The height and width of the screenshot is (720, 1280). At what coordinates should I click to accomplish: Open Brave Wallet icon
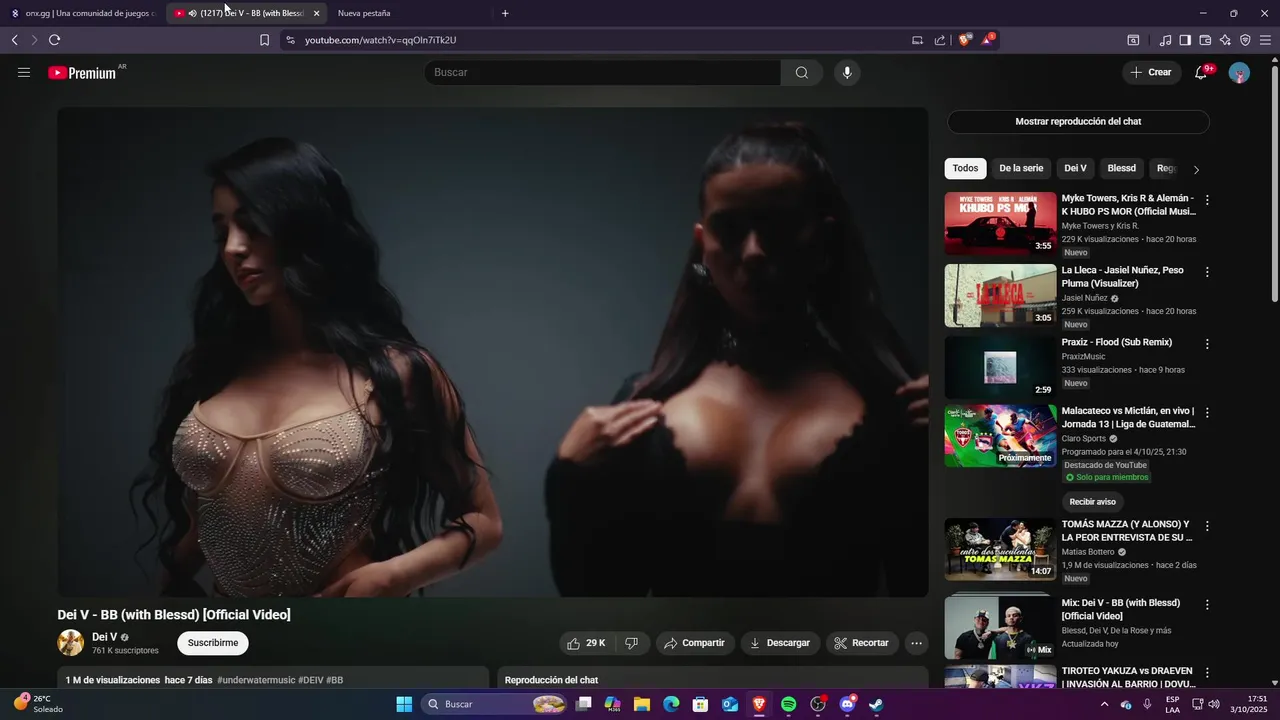(x=1205, y=40)
